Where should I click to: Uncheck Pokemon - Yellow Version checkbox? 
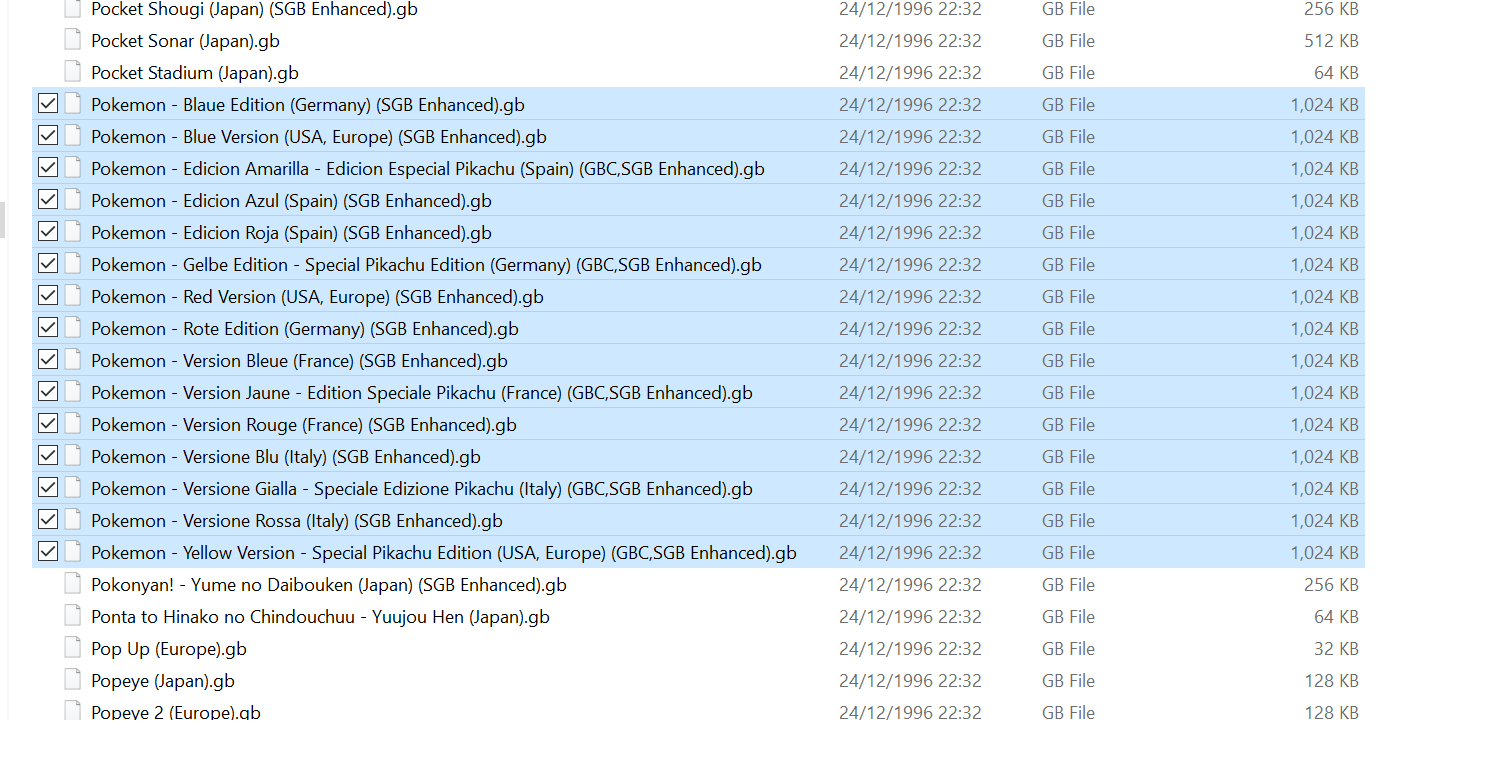tap(47, 551)
